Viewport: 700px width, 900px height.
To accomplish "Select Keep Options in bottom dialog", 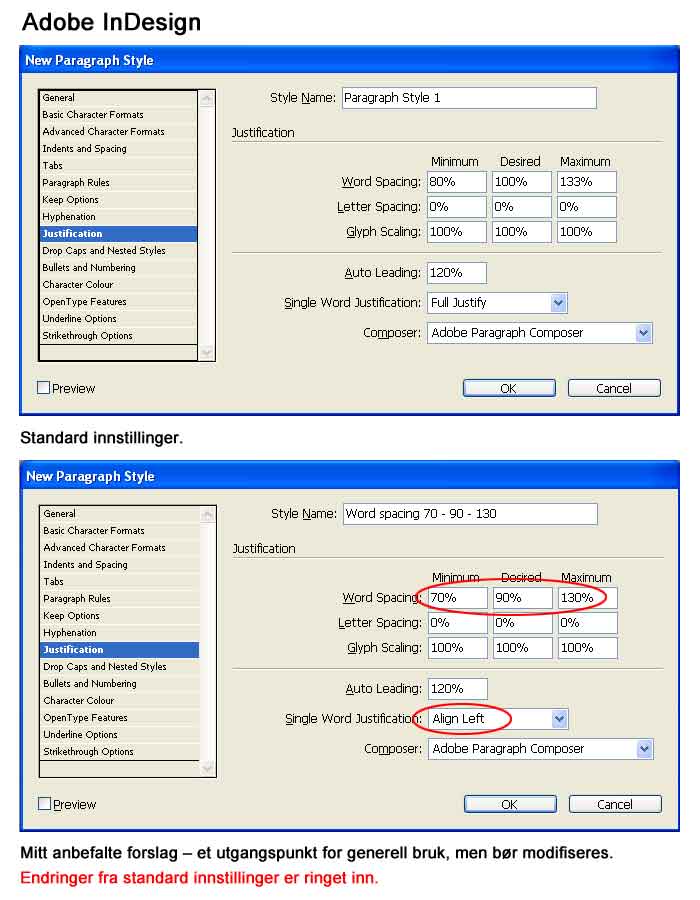I will 120,616.
